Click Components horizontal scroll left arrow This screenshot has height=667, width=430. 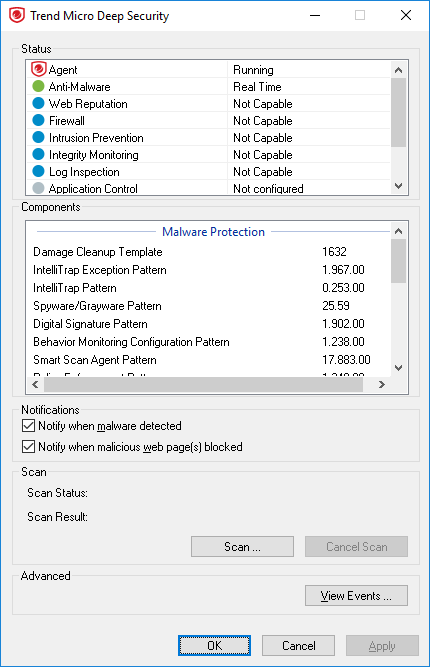[x=35, y=385]
